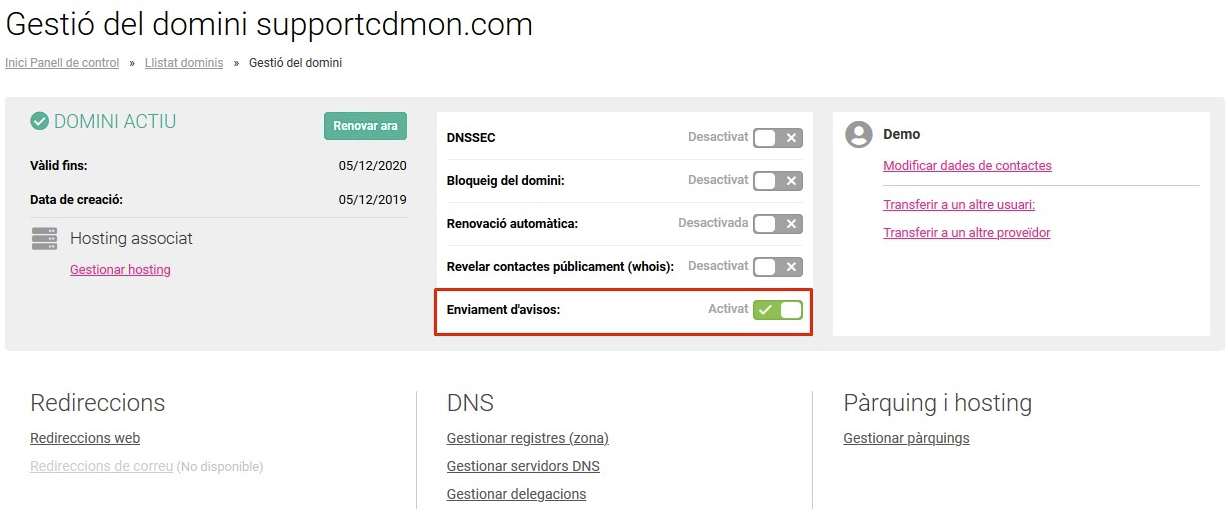Open Redireccions web link
This screenshot has height=514, width=1228.
tap(85, 438)
